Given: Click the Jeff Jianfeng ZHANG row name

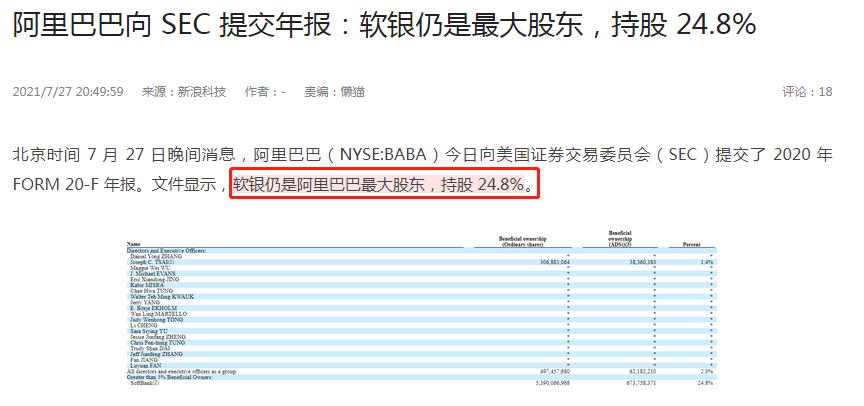Looking at the screenshot, I should point(155,354).
